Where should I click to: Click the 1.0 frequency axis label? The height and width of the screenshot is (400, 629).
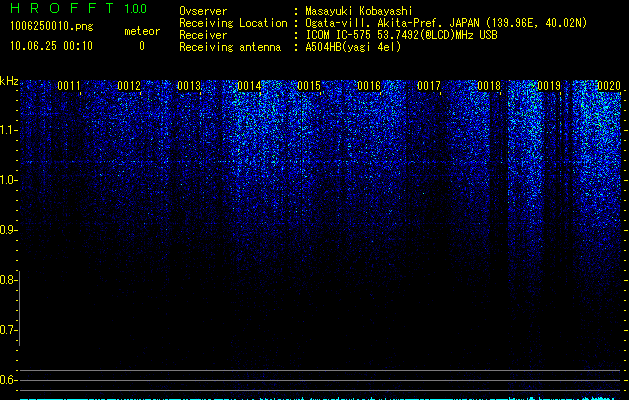tap(8, 180)
